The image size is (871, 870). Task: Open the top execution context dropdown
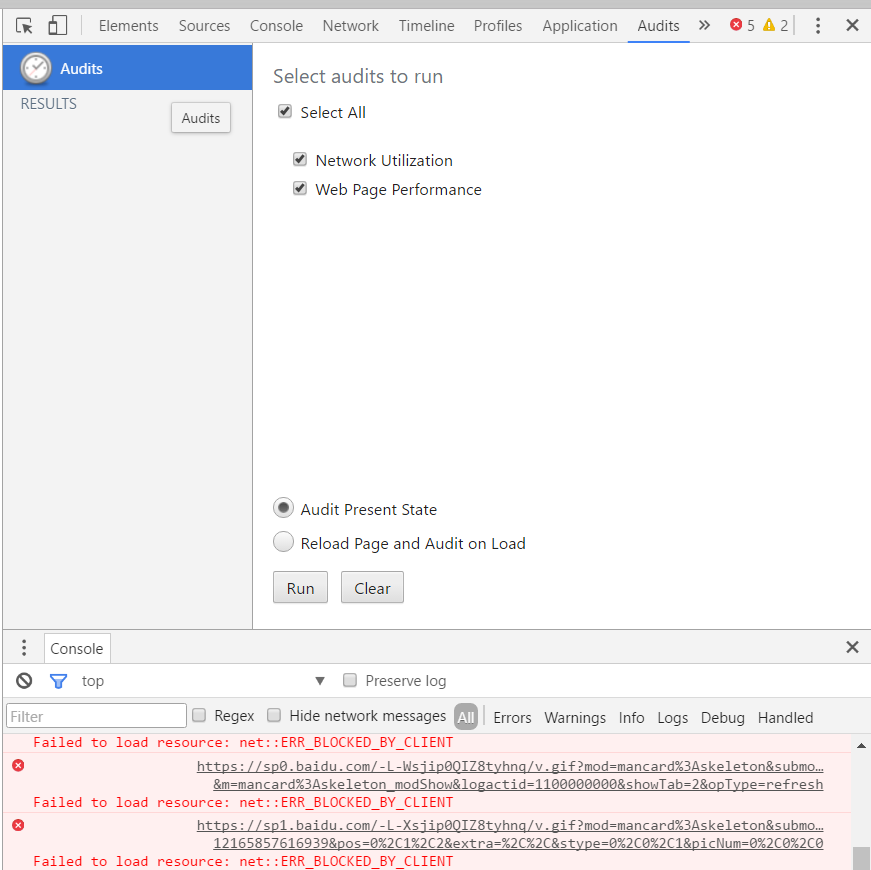(203, 681)
